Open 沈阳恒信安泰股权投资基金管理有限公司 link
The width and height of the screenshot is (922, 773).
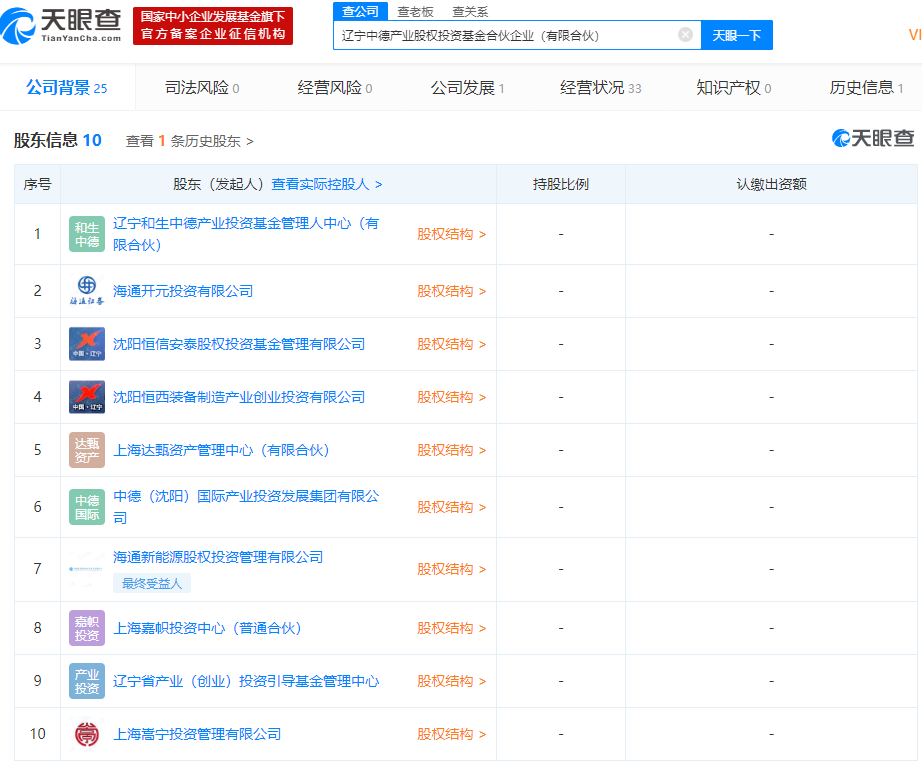(x=239, y=344)
